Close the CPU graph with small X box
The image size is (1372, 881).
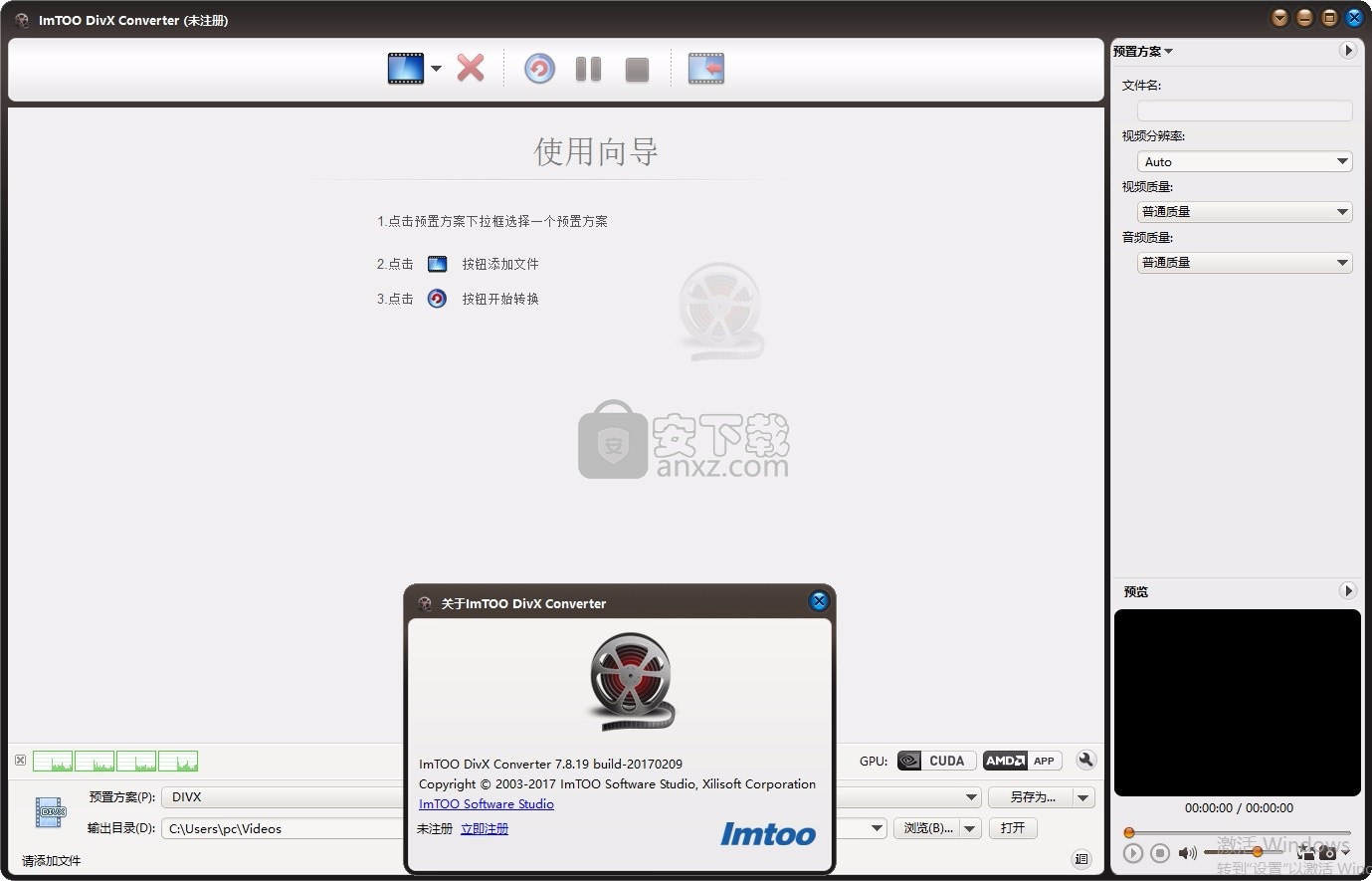coord(20,761)
